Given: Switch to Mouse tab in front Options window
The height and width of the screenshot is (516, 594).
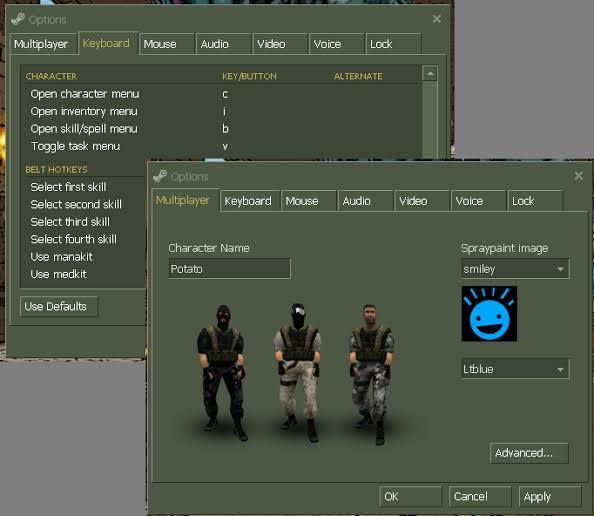Looking at the screenshot, I should pyautogui.click(x=309, y=201).
